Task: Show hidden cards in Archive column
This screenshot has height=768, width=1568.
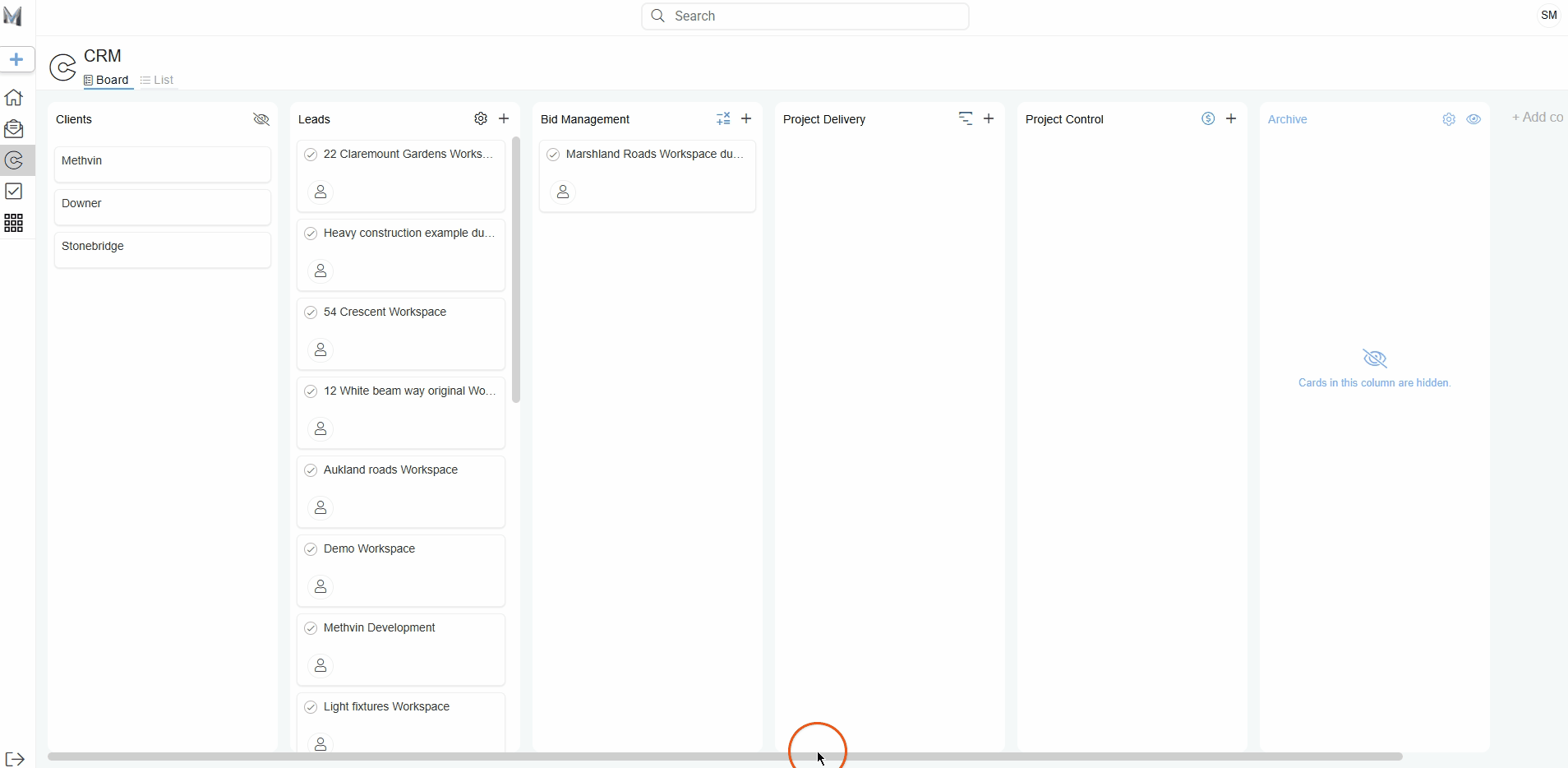Action: coord(1473,119)
